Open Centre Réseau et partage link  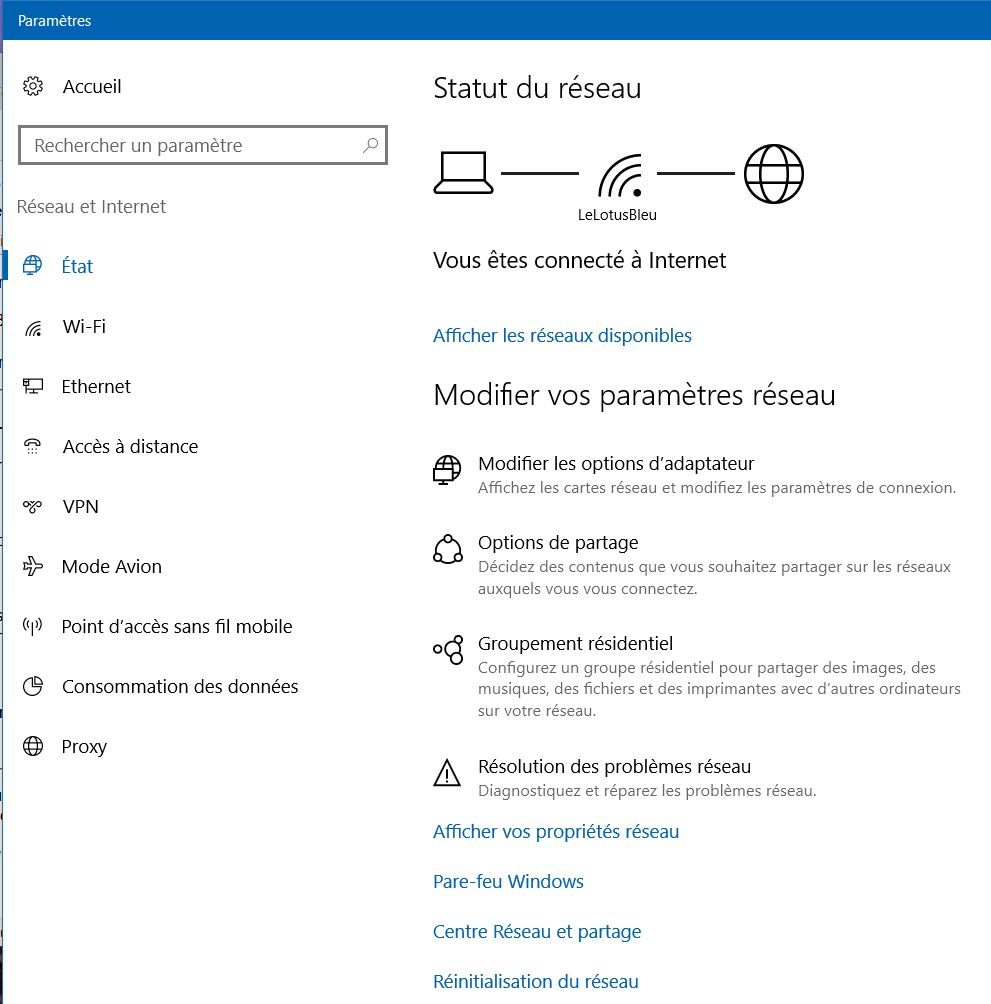coord(536,932)
